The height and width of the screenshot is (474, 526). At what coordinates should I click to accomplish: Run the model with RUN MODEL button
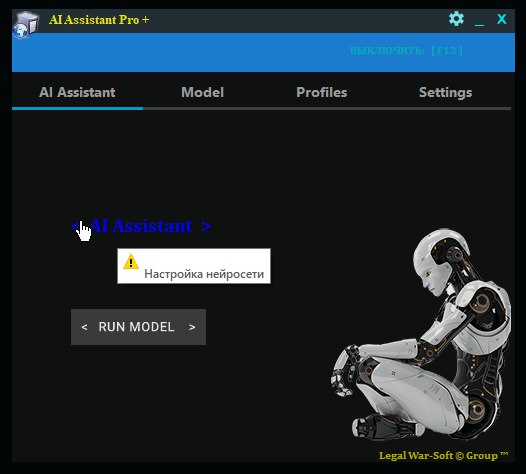pos(138,327)
